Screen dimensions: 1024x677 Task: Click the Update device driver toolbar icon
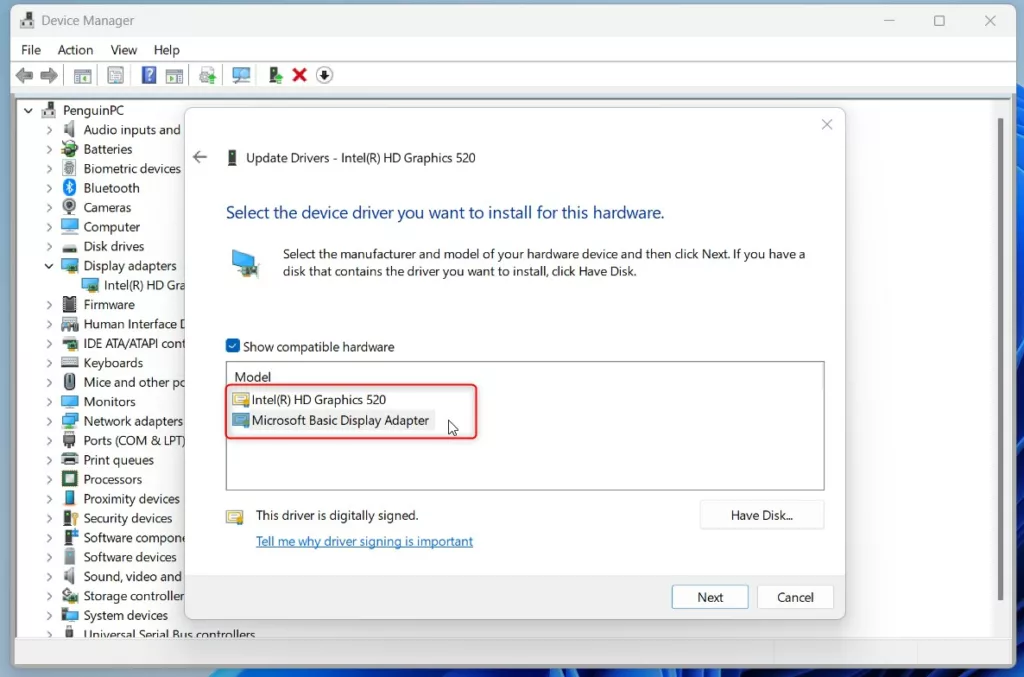tap(275, 76)
